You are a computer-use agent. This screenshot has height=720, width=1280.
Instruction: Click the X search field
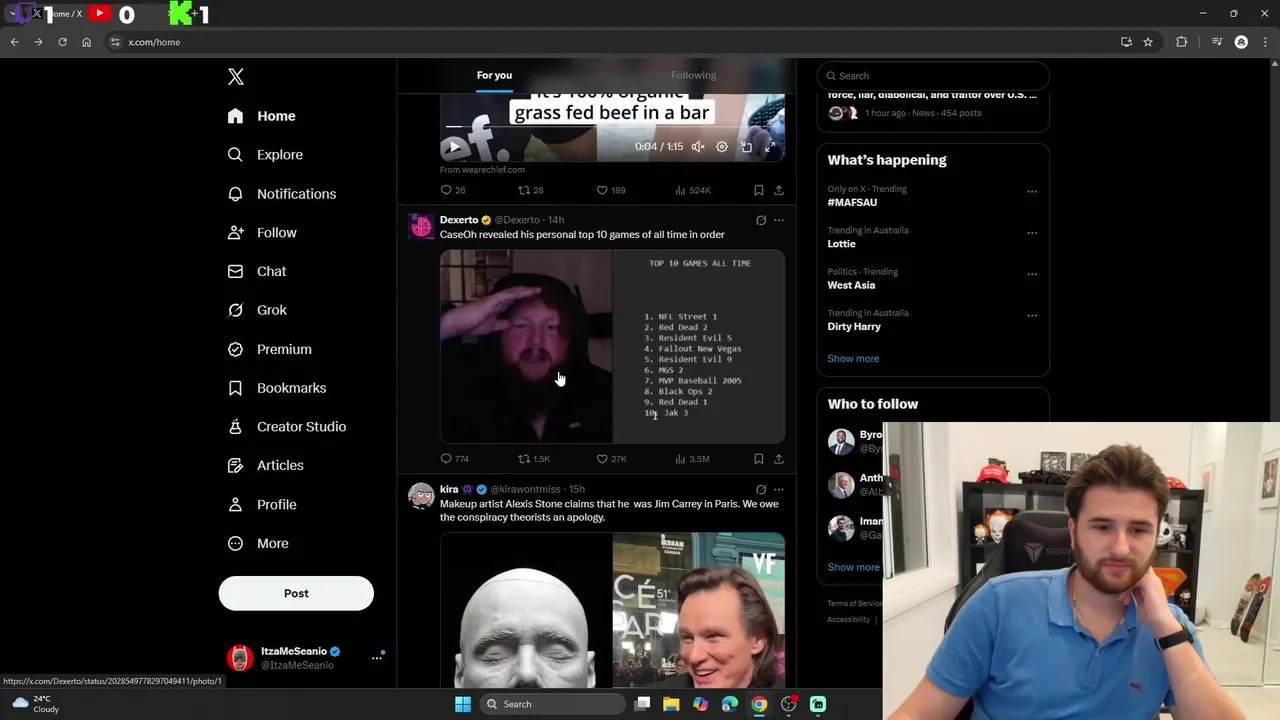tap(933, 76)
